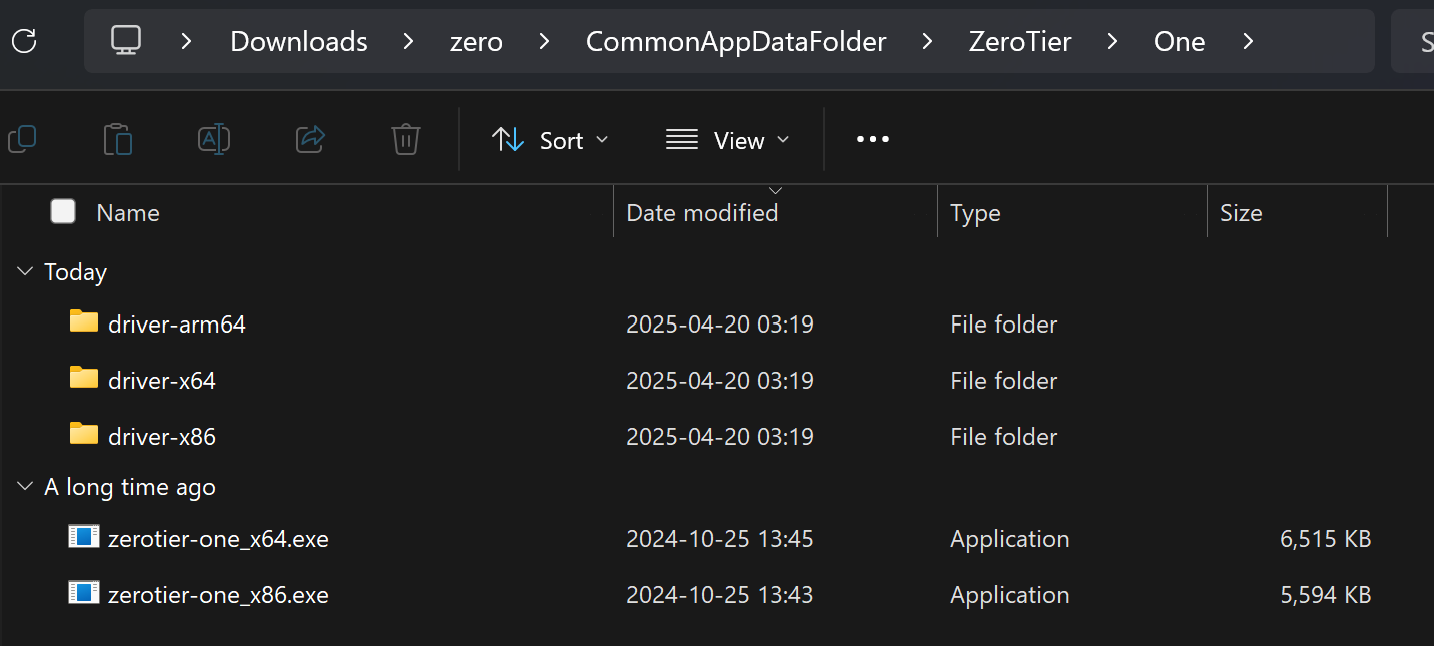Image resolution: width=1434 pixels, height=646 pixels.
Task: Click the search box beside the address bar
Action: 1412,41
